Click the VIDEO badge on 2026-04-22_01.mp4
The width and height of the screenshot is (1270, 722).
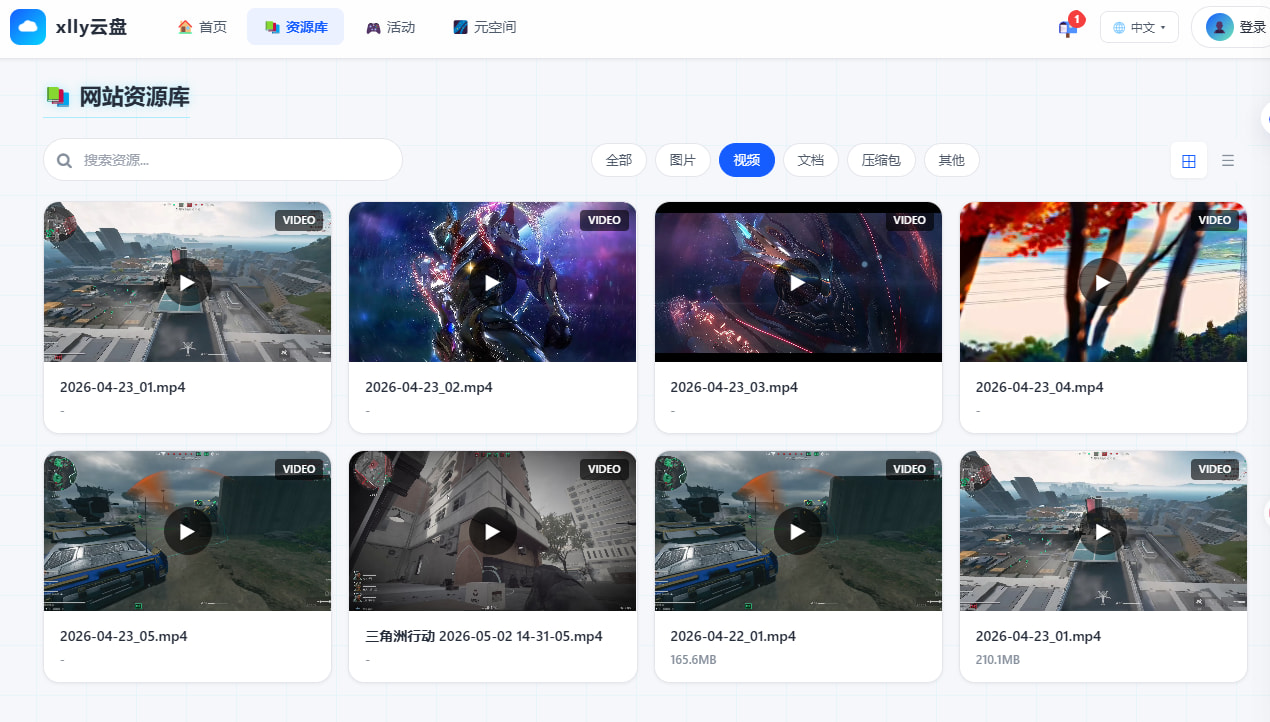pos(909,469)
